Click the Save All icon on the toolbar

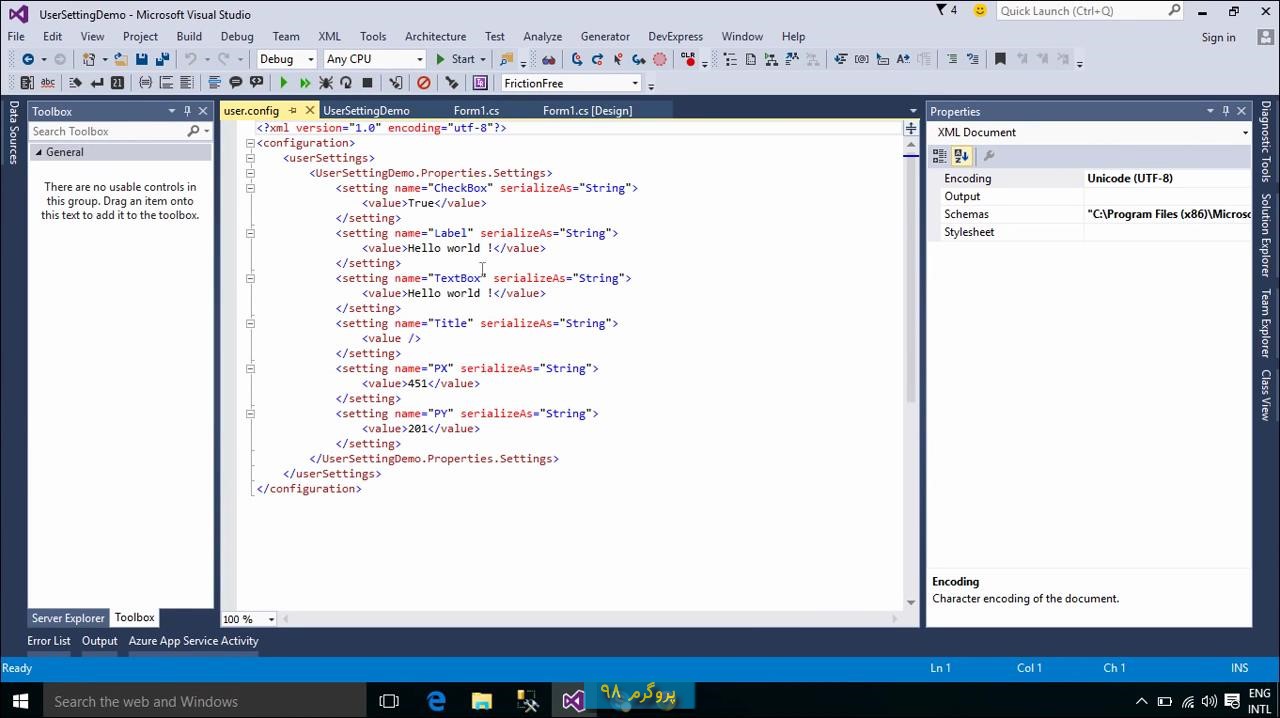161,58
